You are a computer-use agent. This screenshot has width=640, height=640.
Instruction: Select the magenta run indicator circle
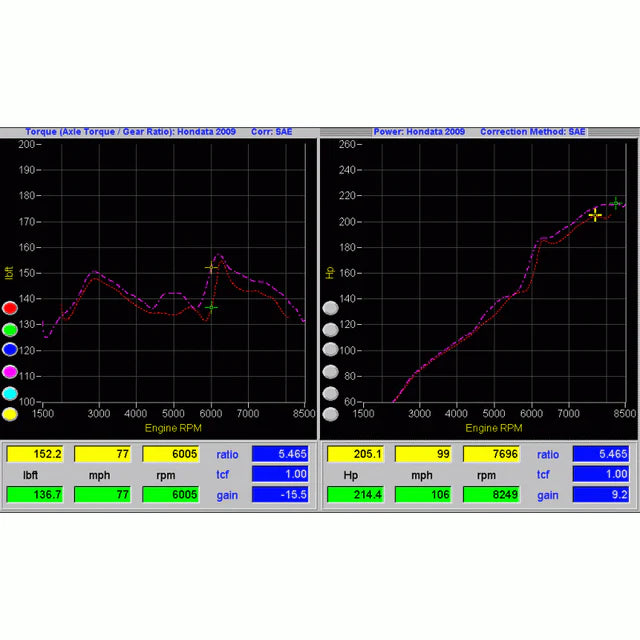10,371
